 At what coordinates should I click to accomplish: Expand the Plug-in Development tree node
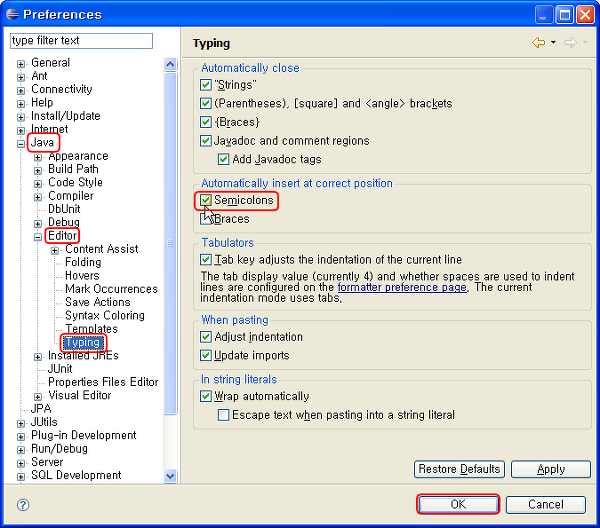21,437
